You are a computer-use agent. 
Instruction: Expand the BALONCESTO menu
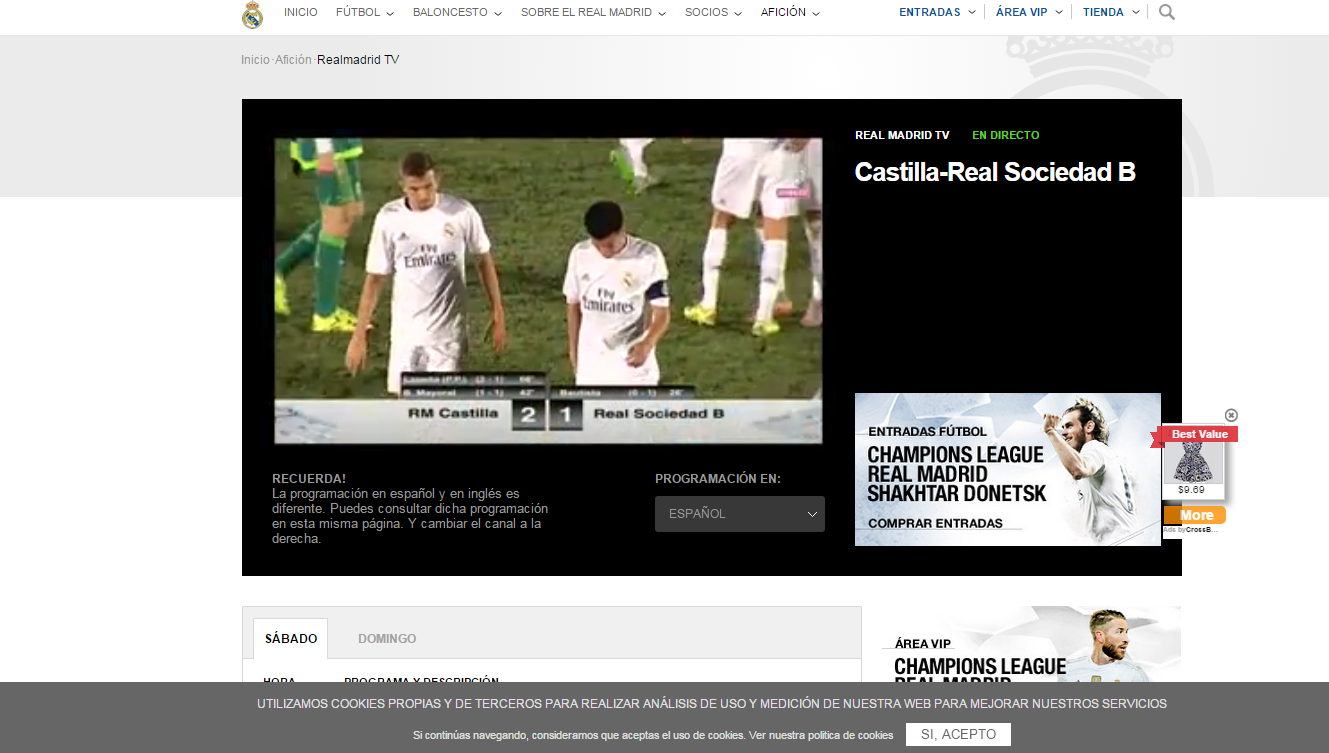click(457, 12)
